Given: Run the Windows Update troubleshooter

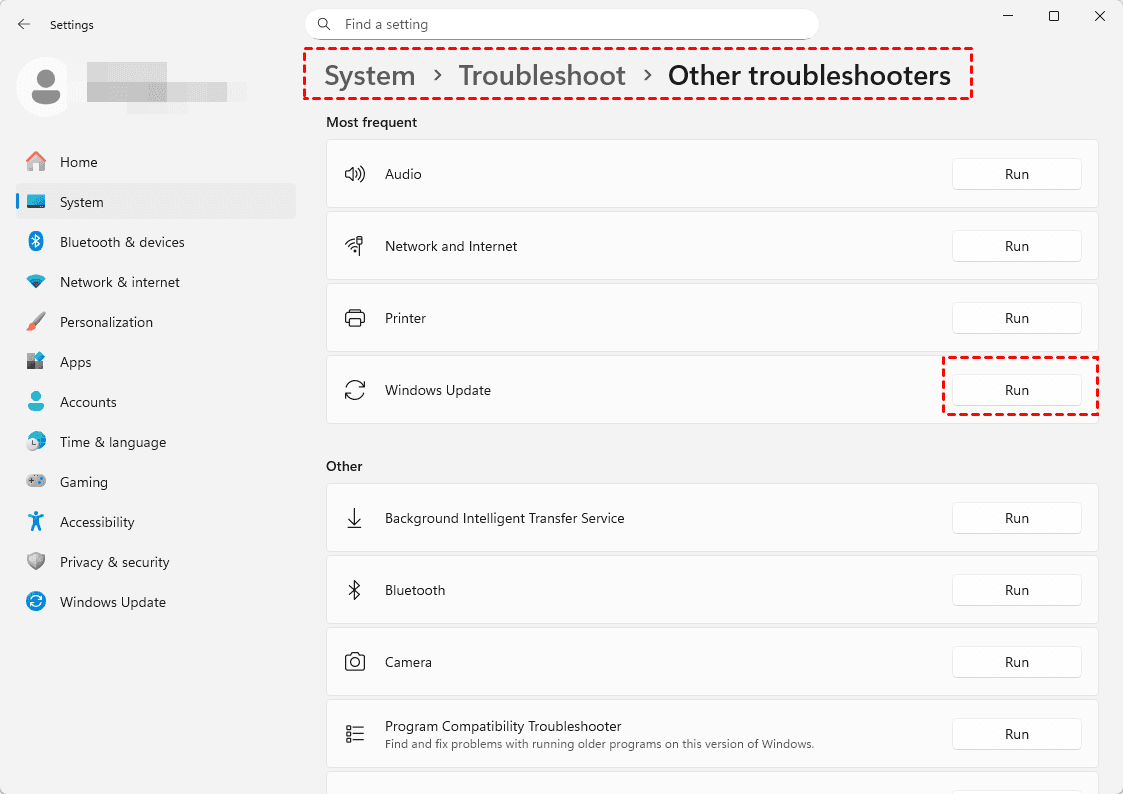Looking at the screenshot, I should click(1016, 390).
